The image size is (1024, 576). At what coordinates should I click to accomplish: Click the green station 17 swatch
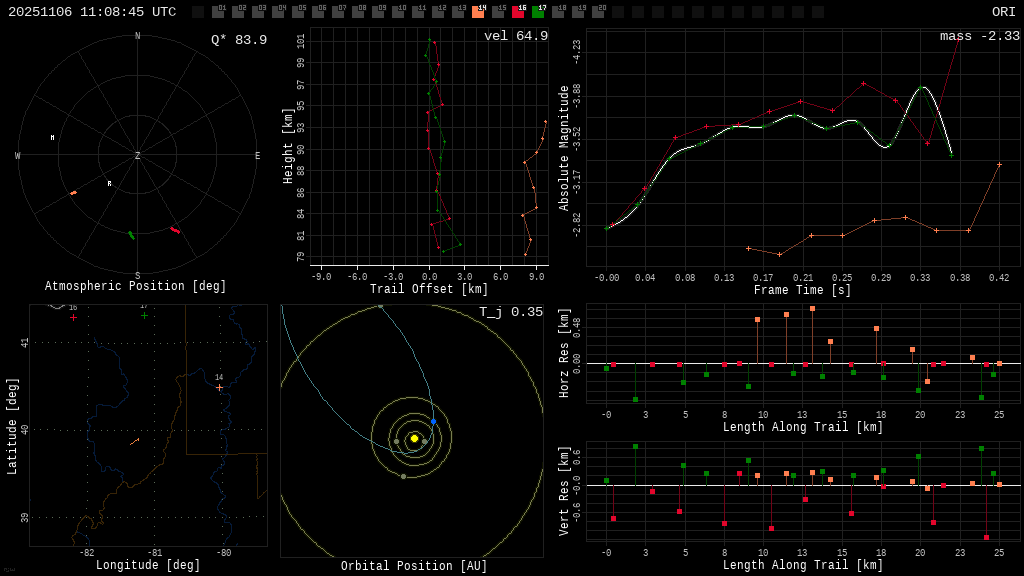click(x=538, y=12)
